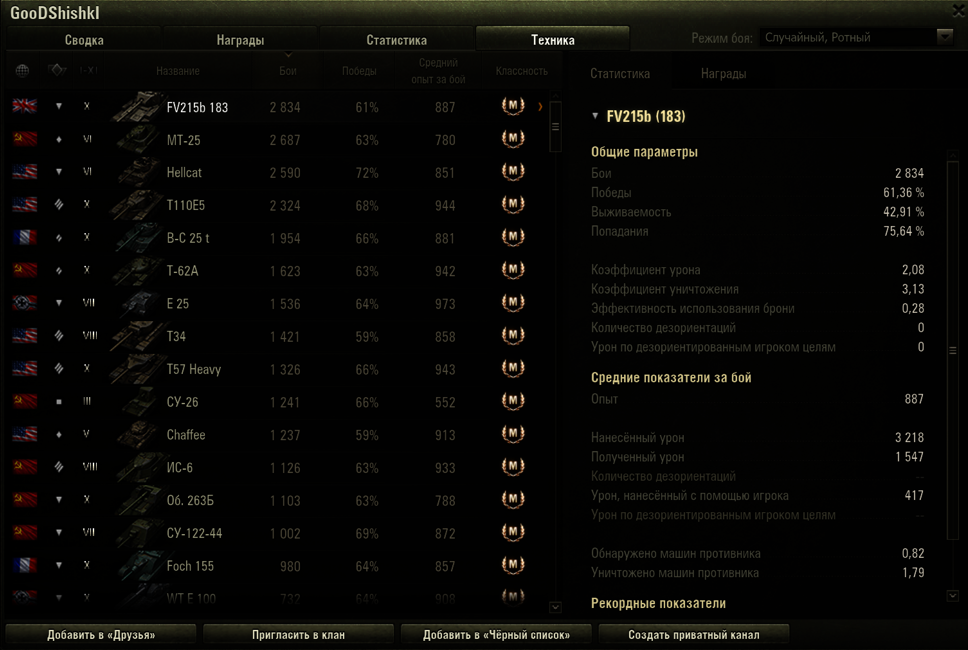This screenshot has width=968, height=650.
Task: Click the tank destroyer icon on Hellcat row
Action: 59,172
